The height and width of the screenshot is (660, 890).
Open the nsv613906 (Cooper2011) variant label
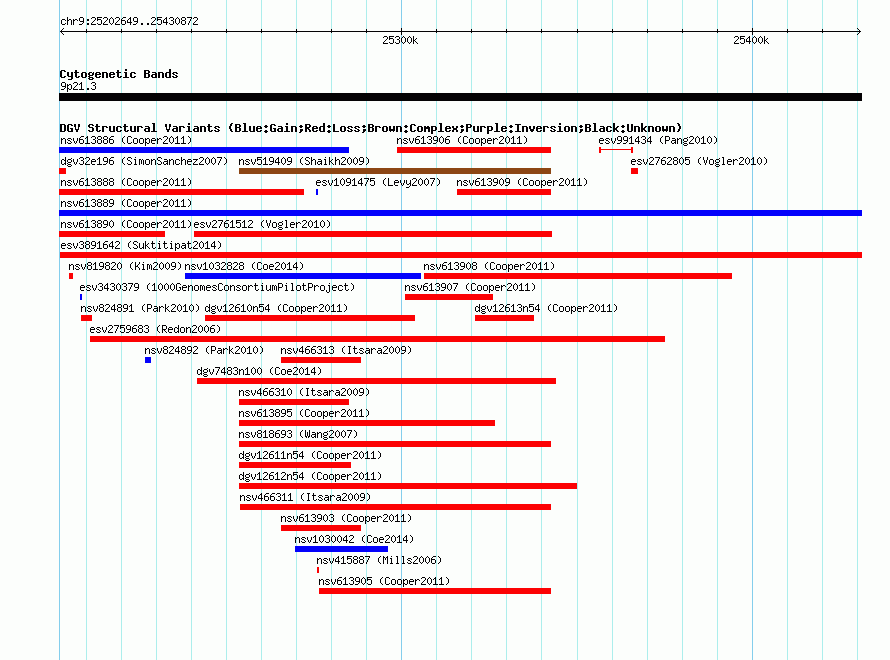462,140
